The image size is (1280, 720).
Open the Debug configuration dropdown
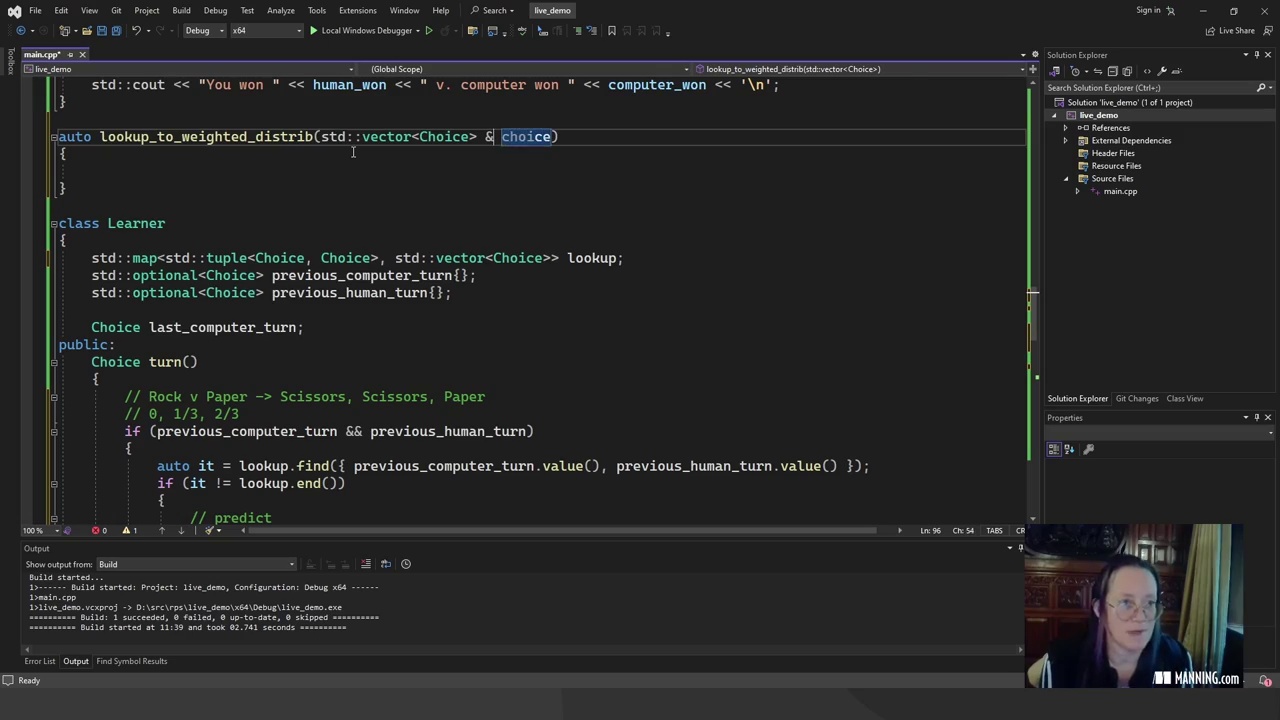point(205,31)
